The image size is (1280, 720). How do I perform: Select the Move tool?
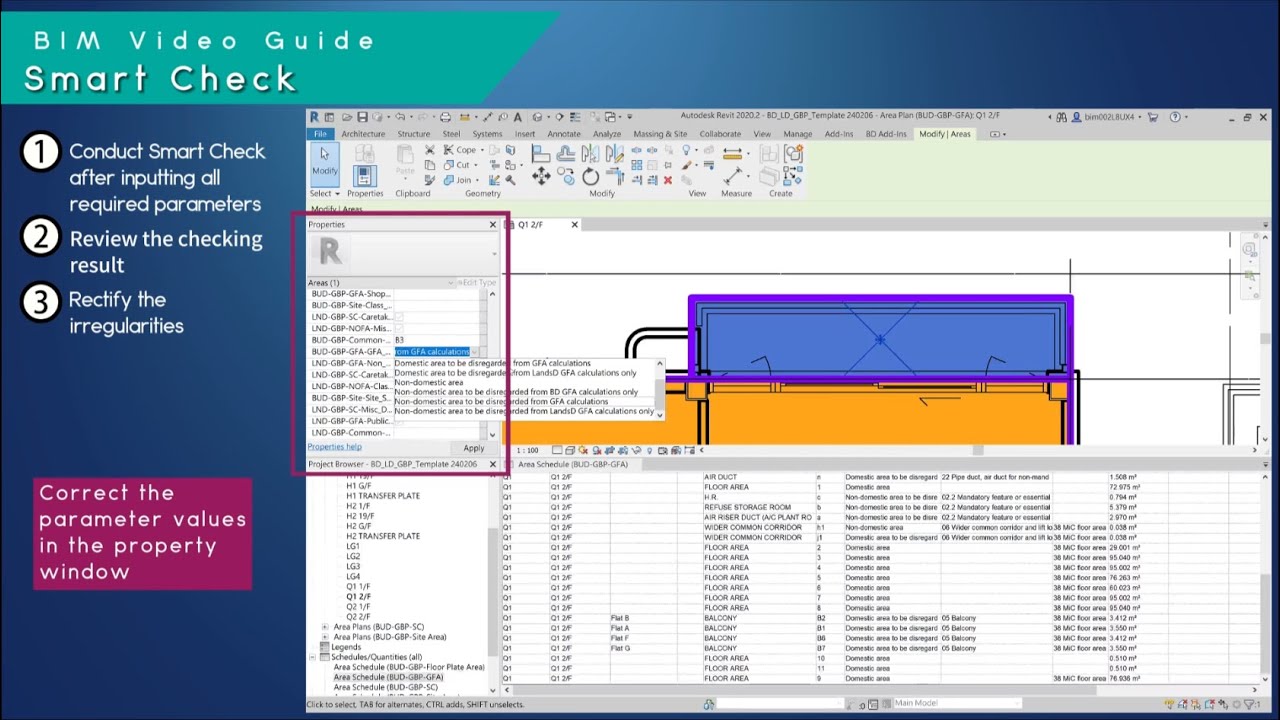click(x=541, y=176)
